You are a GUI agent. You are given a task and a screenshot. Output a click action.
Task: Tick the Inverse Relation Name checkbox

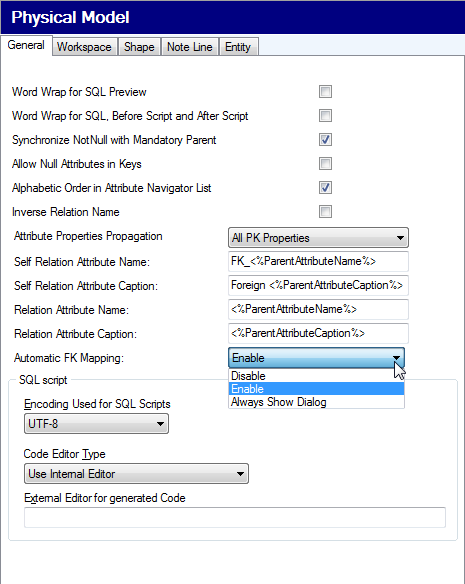[325, 212]
